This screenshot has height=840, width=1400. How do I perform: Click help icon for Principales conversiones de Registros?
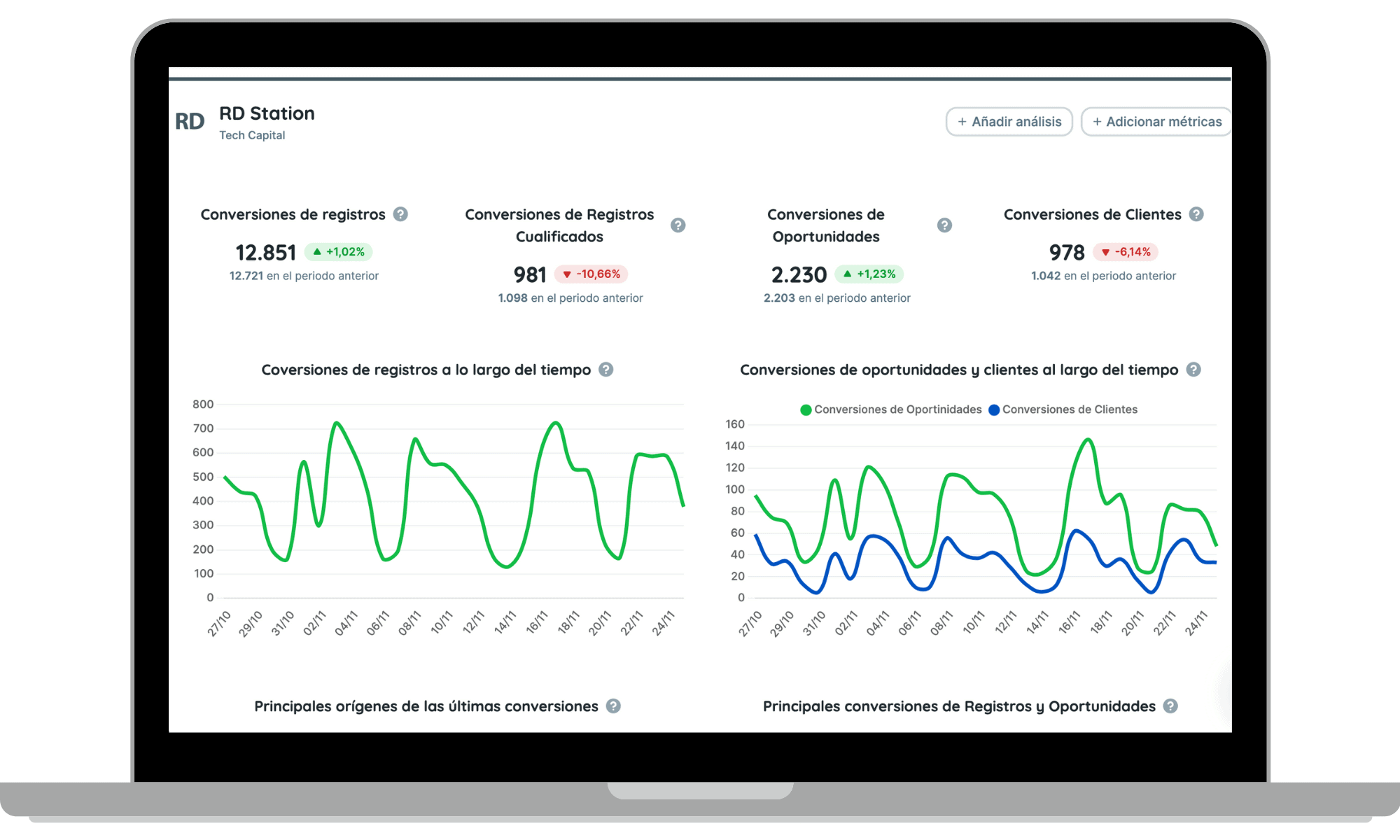coord(1170,706)
